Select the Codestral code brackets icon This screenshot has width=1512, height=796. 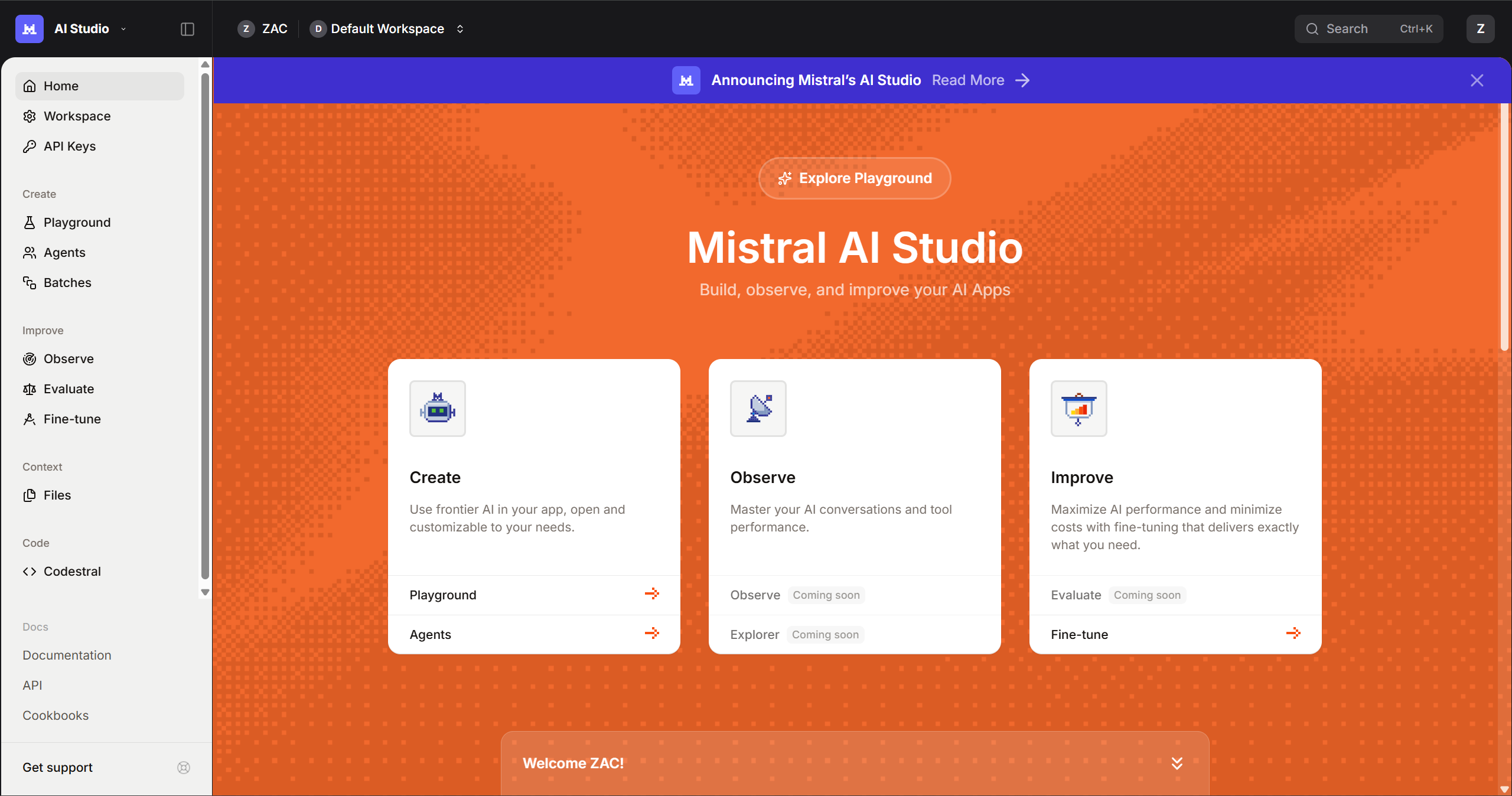pyautogui.click(x=30, y=571)
